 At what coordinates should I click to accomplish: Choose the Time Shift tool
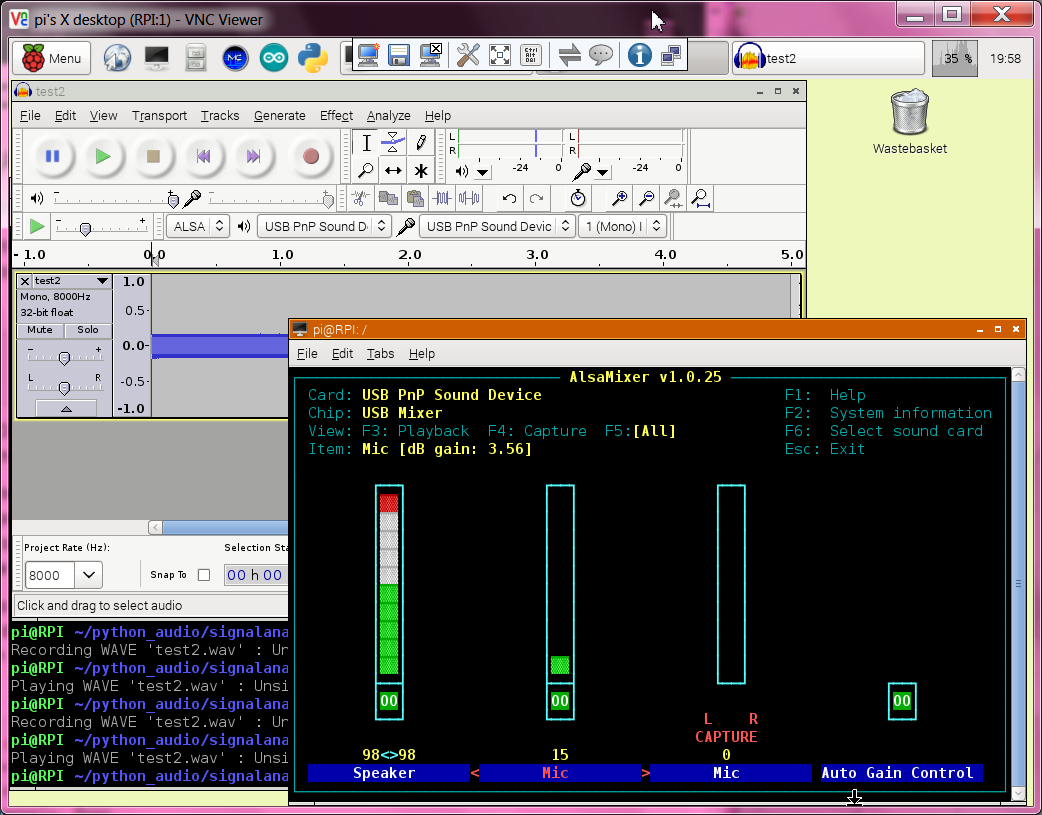393,171
